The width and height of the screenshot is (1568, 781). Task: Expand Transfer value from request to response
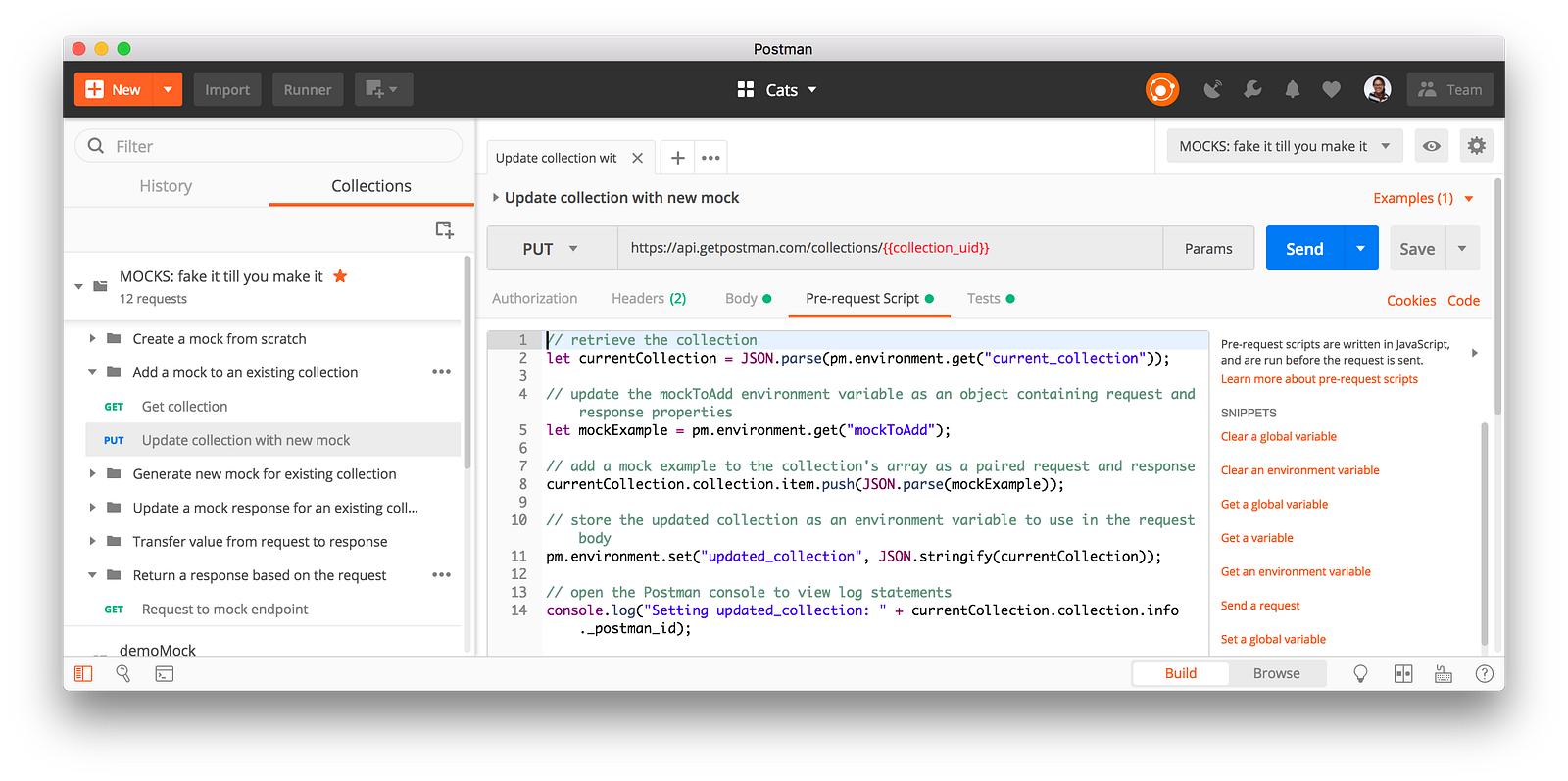(92, 541)
